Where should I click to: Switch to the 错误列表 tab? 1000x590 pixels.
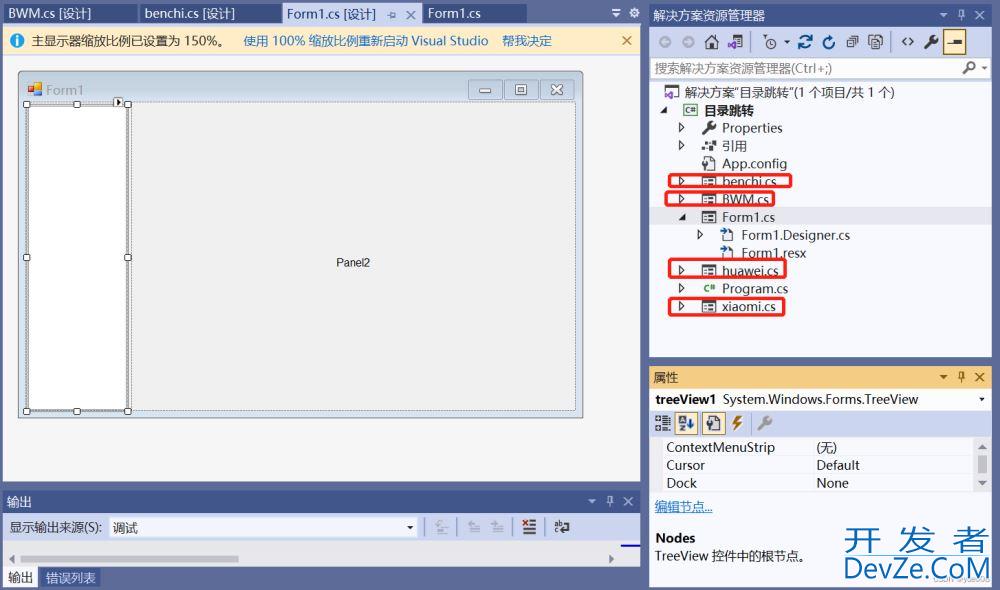70,578
